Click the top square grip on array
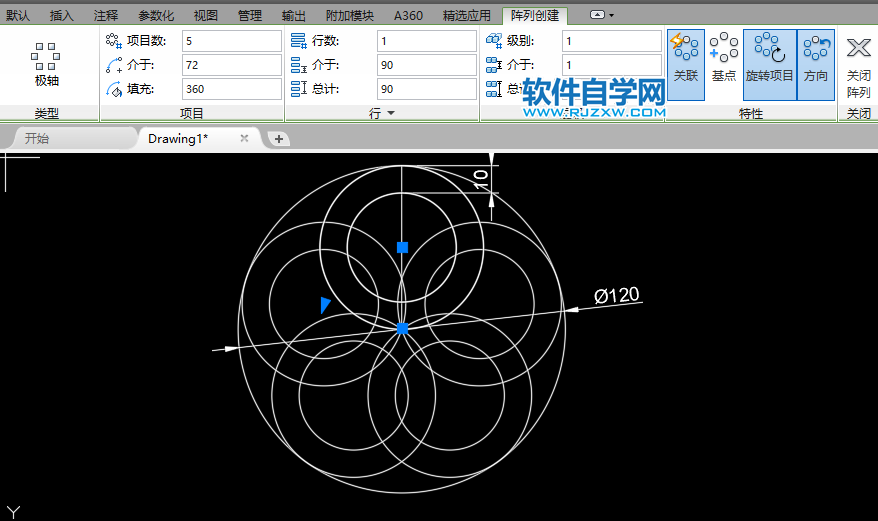Screen dimensions: 878x521 pyautogui.click(x=402, y=247)
